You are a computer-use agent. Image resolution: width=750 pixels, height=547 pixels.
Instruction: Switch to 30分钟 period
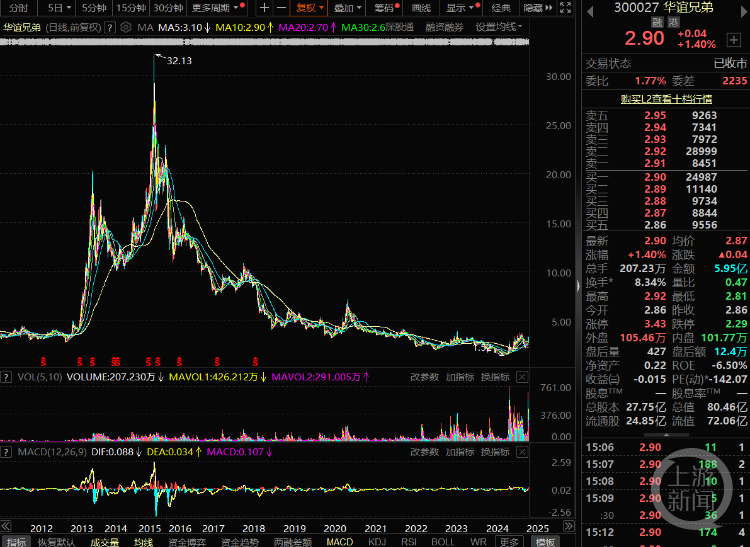(168, 8)
